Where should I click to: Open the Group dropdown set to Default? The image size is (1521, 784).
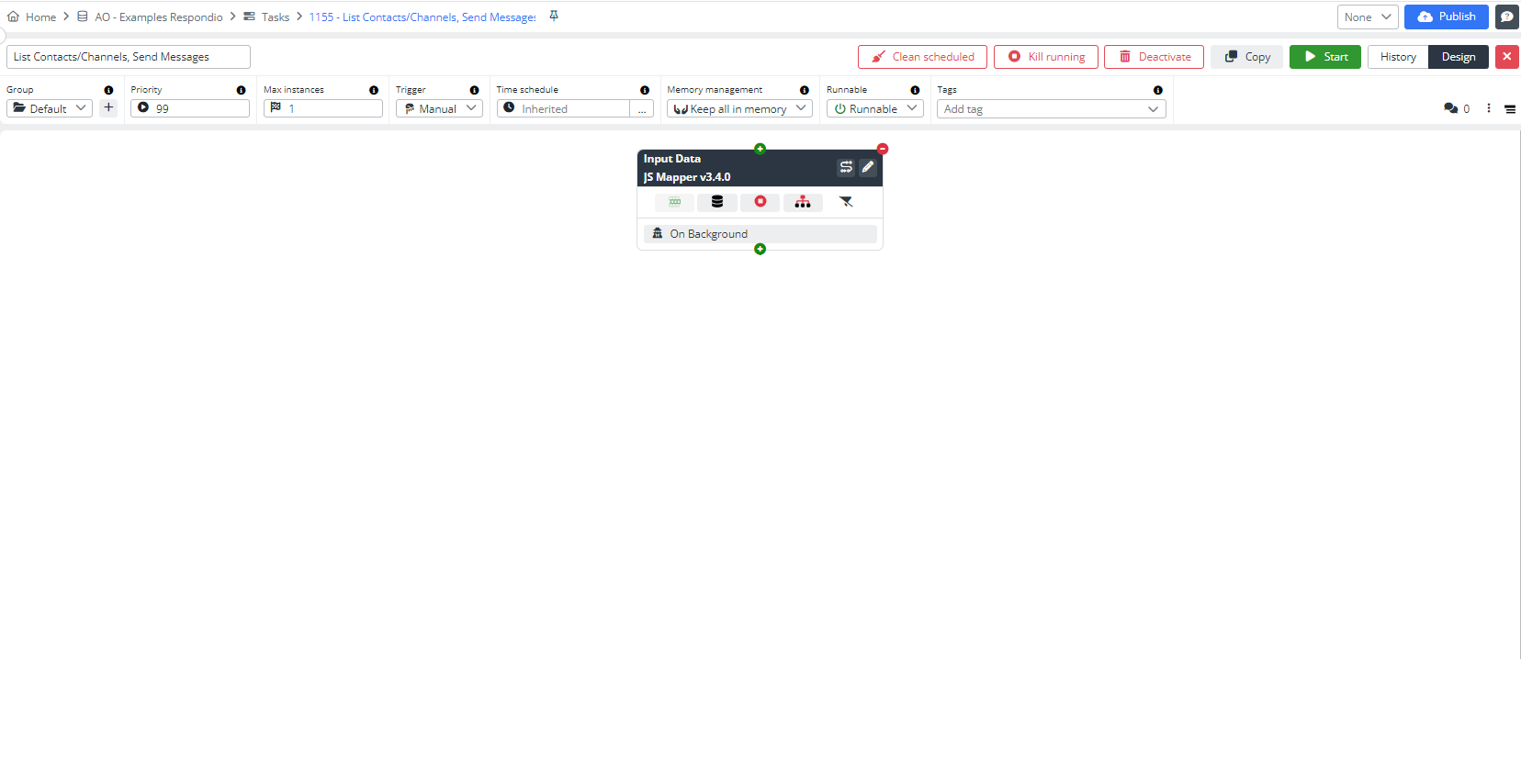[50, 108]
